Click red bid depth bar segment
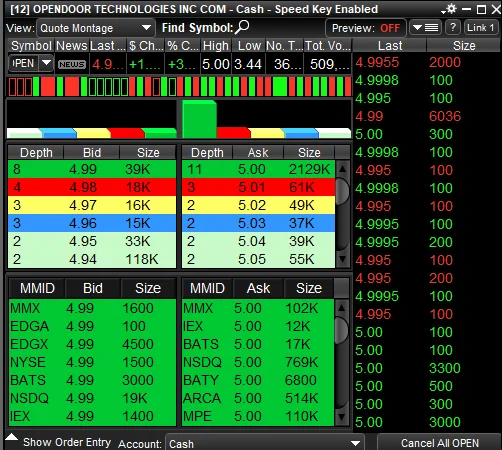The image size is (502, 450). click(x=126, y=133)
